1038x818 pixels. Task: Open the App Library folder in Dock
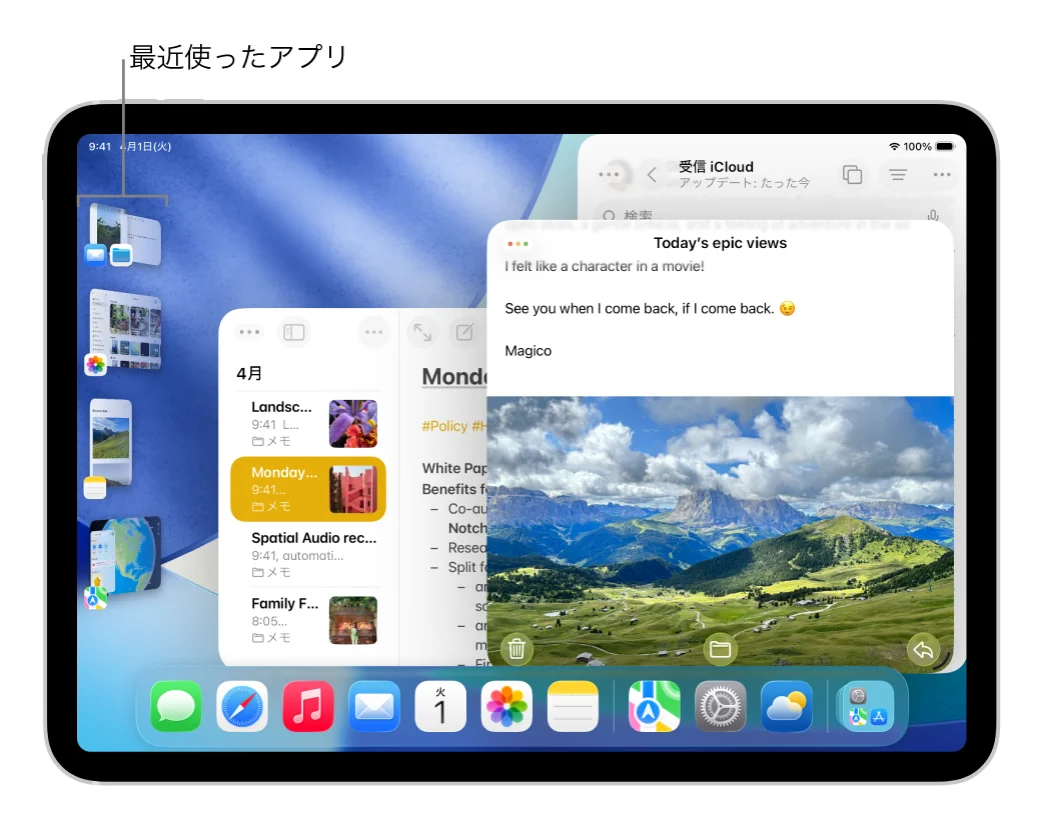click(866, 707)
